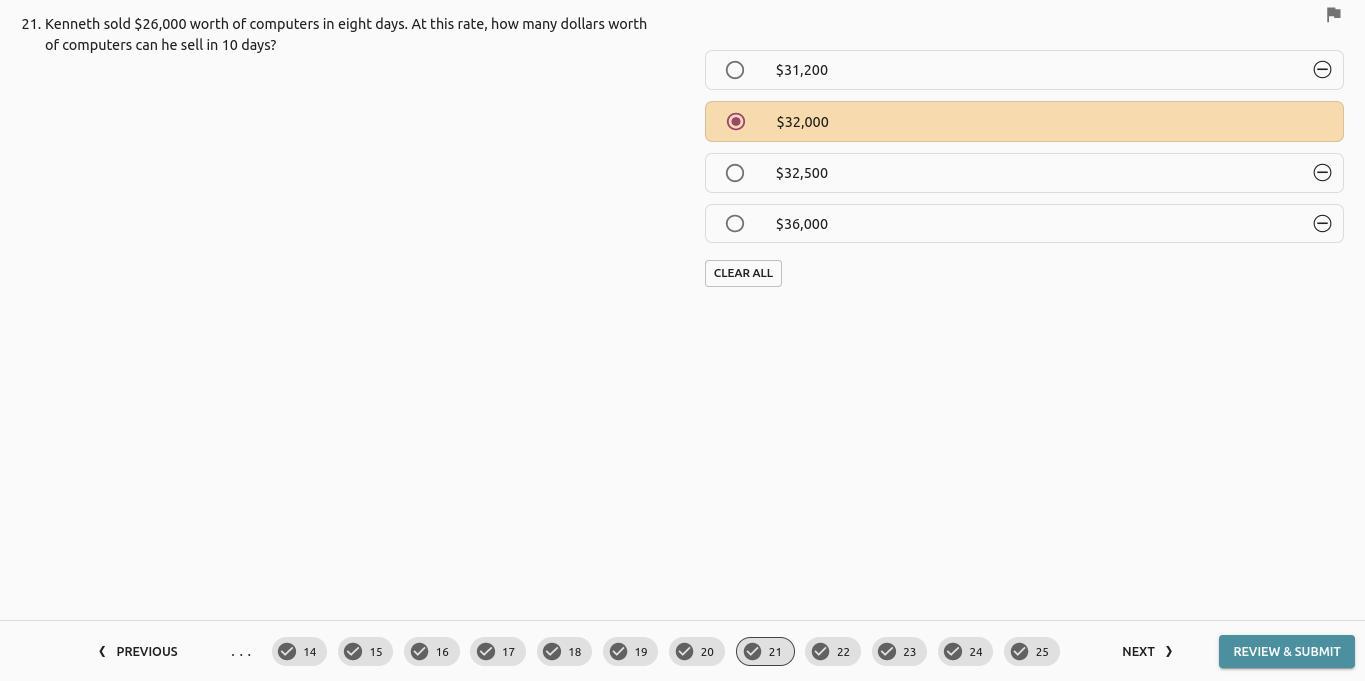Expand earlier questions with the ellipsis
The height and width of the screenshot is (681, 1365).
point(241,652)
